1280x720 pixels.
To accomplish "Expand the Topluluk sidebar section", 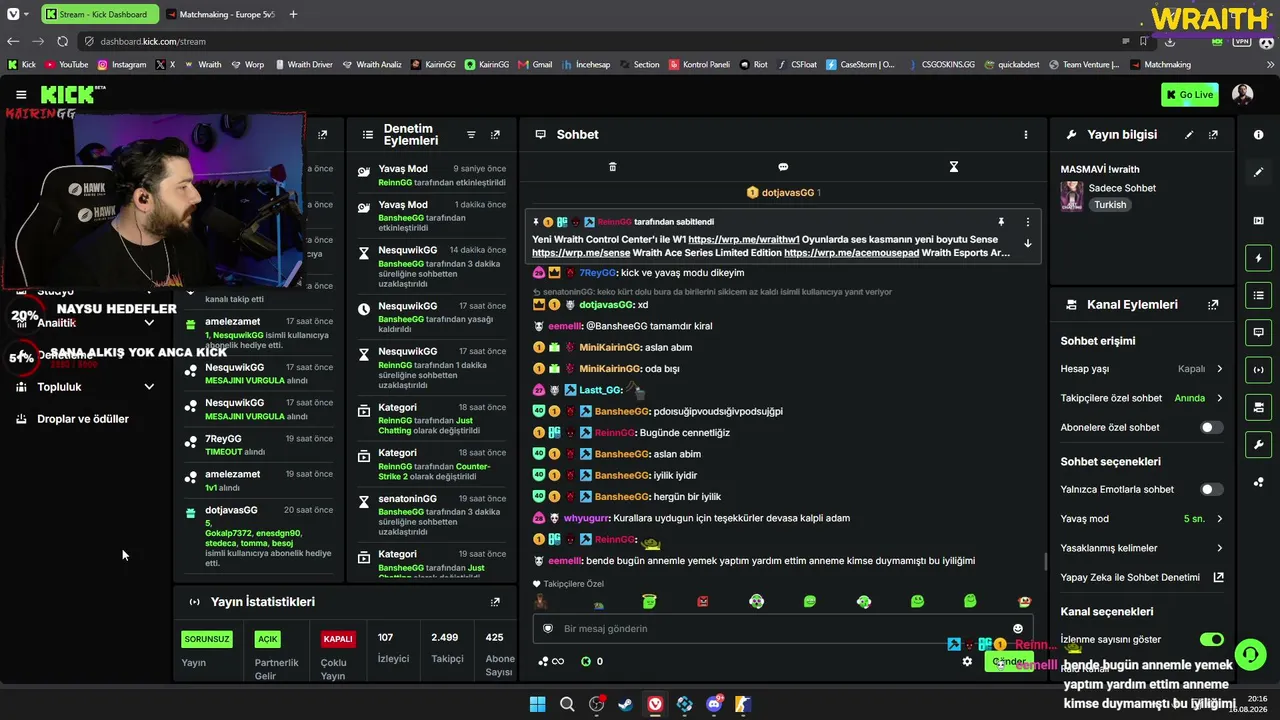I will (149, 387).
